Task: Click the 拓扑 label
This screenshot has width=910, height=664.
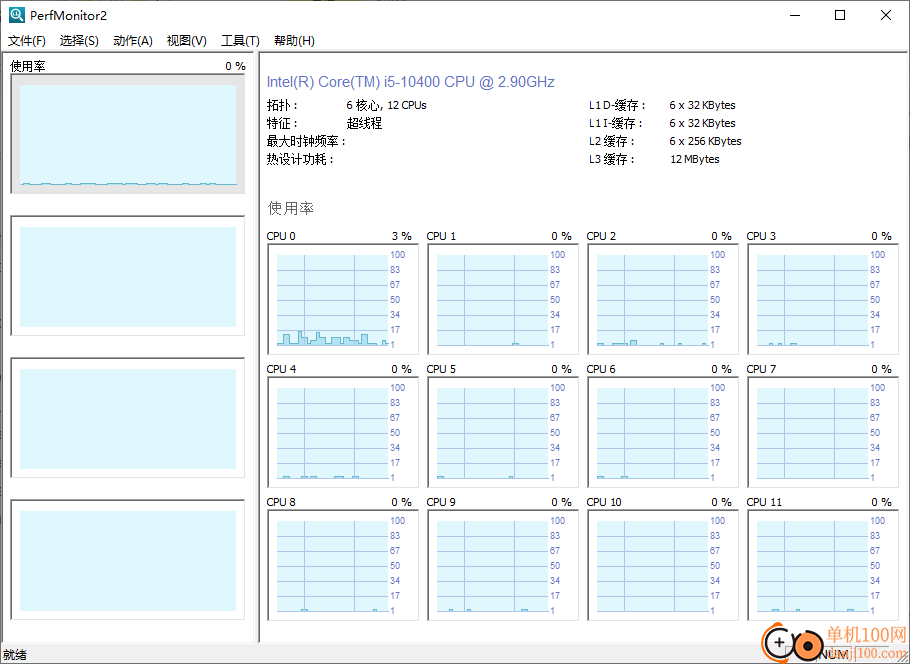Action: pos(282,105)
